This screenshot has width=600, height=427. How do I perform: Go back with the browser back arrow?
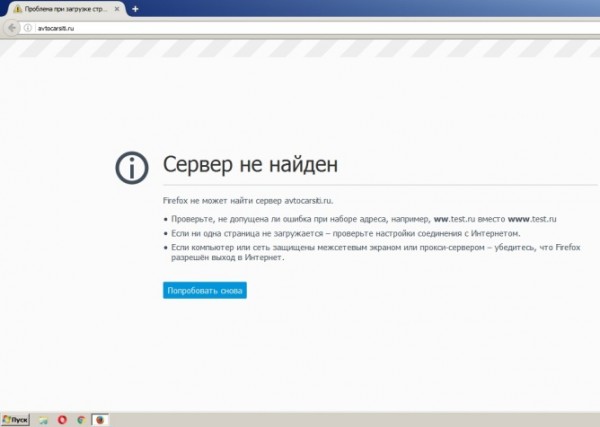tap(12, 28)
